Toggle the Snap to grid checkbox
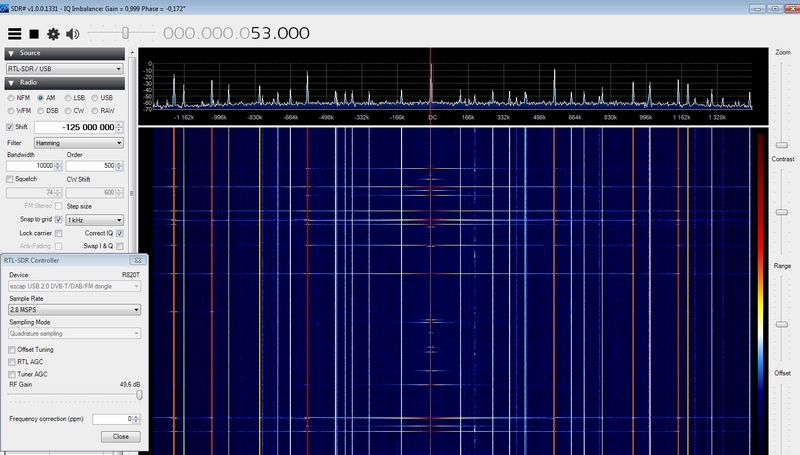The width and height of the screenshot is (800, 455). pos(59,219)
